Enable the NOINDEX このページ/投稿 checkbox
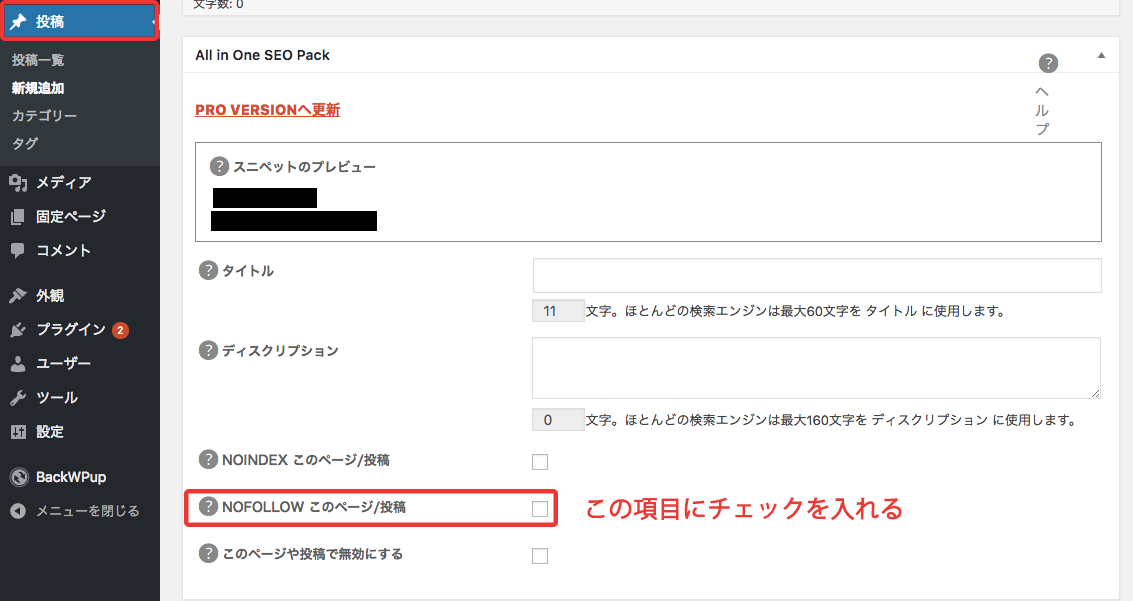 tap(540, 462)
